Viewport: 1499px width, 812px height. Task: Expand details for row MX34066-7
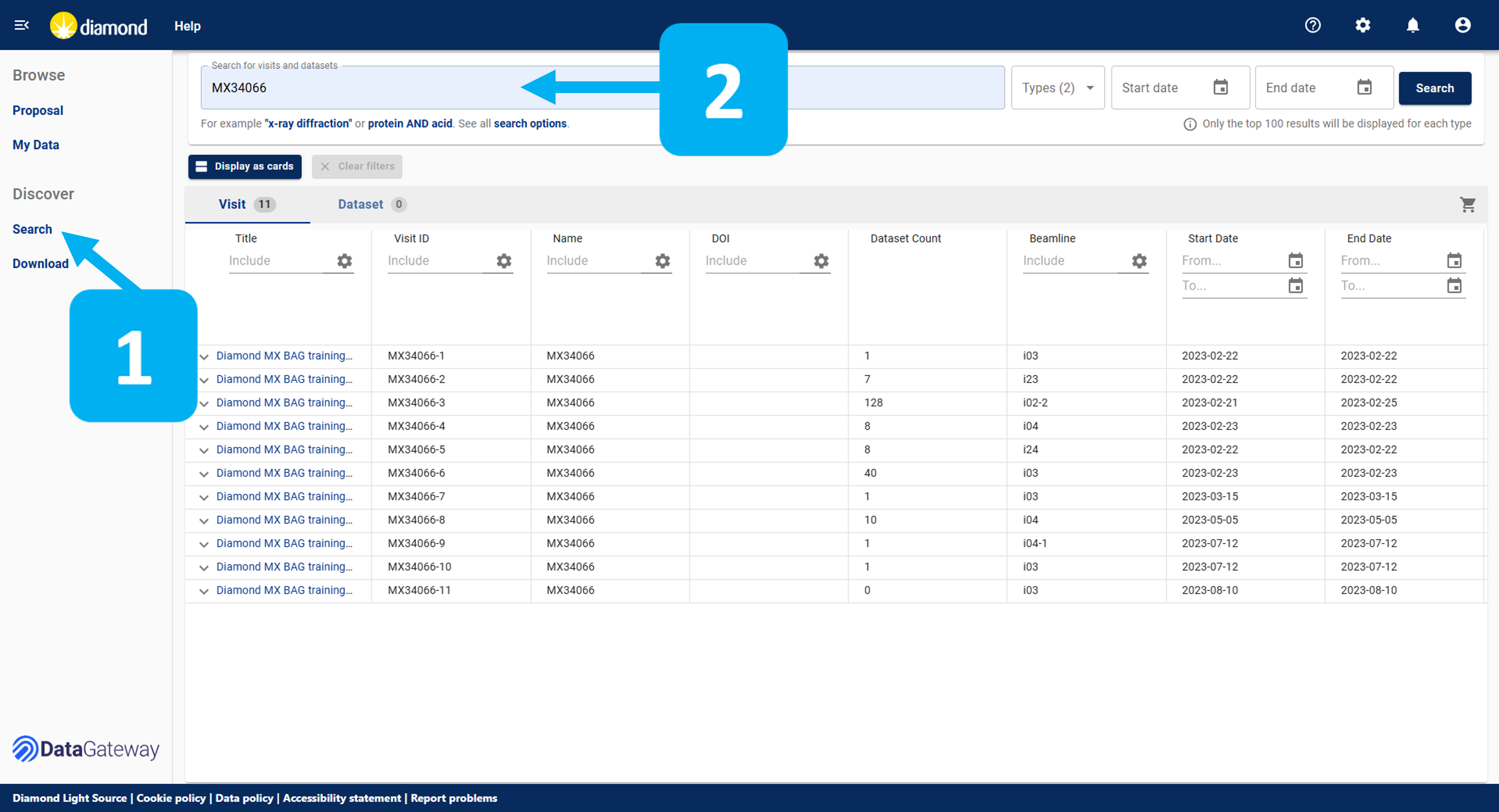[x=204, y=497]
